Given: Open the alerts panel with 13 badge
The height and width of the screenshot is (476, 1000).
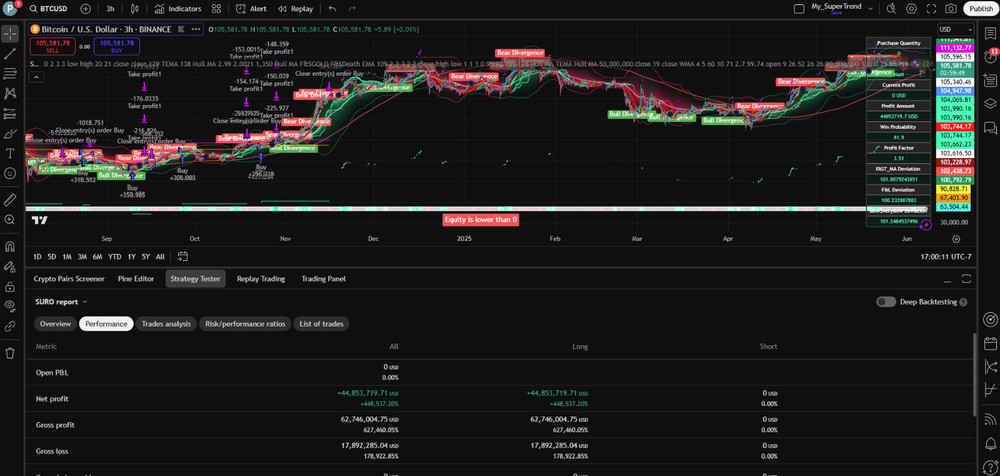Looking at the screenshot, I should pos(990,56).
